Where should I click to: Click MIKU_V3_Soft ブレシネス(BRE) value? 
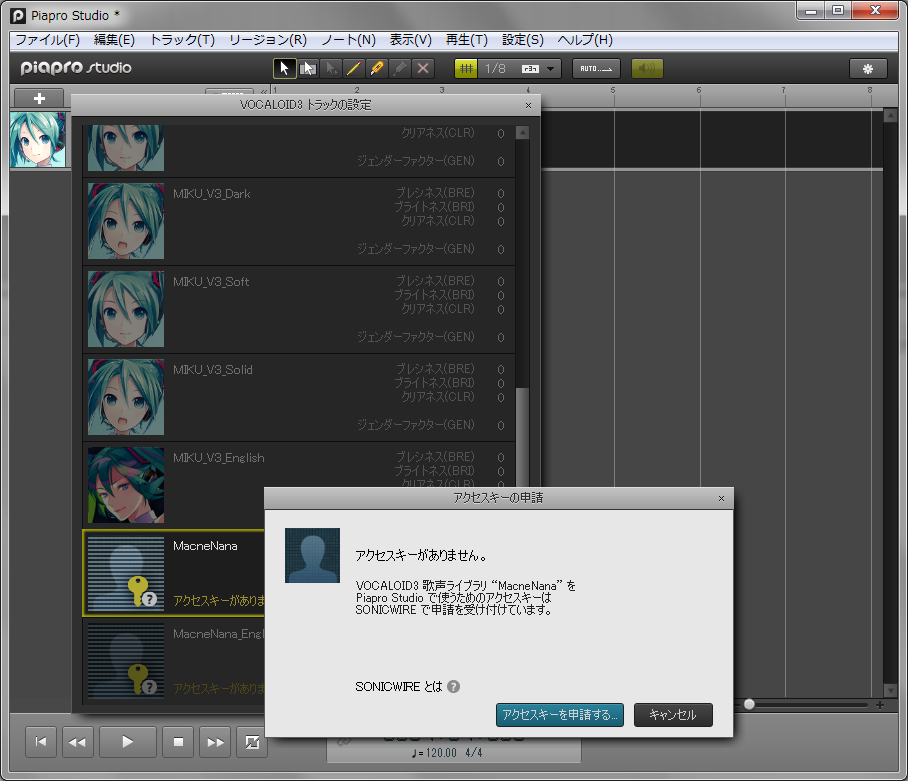tap(501, 281)
